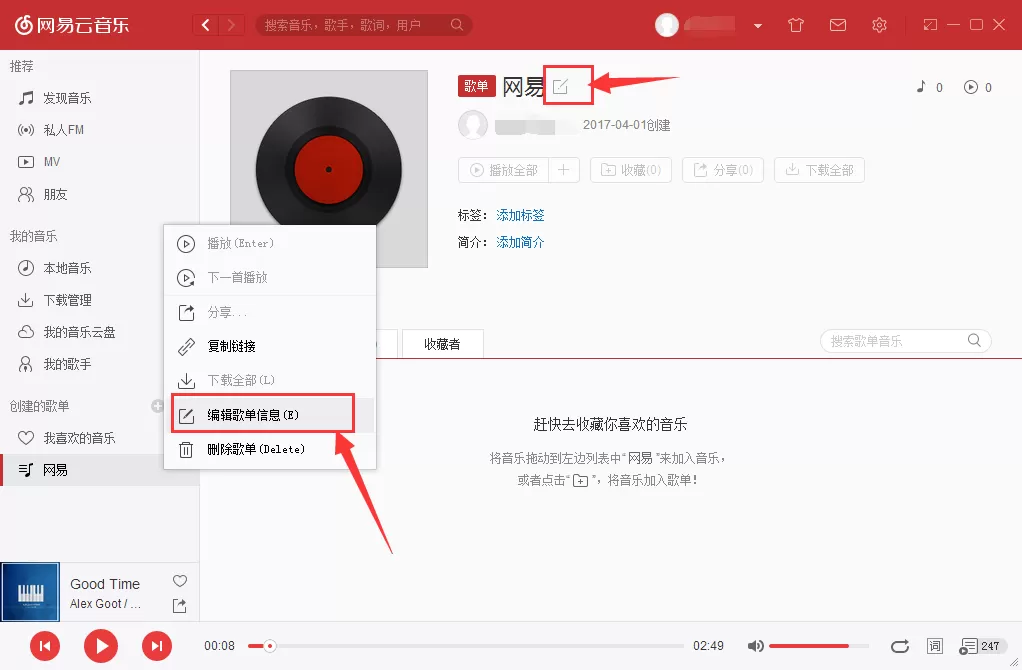This screenshot has height=670, width=1022.
Task: Click magnifier icon in playlist search field
Action: [974, 340]
